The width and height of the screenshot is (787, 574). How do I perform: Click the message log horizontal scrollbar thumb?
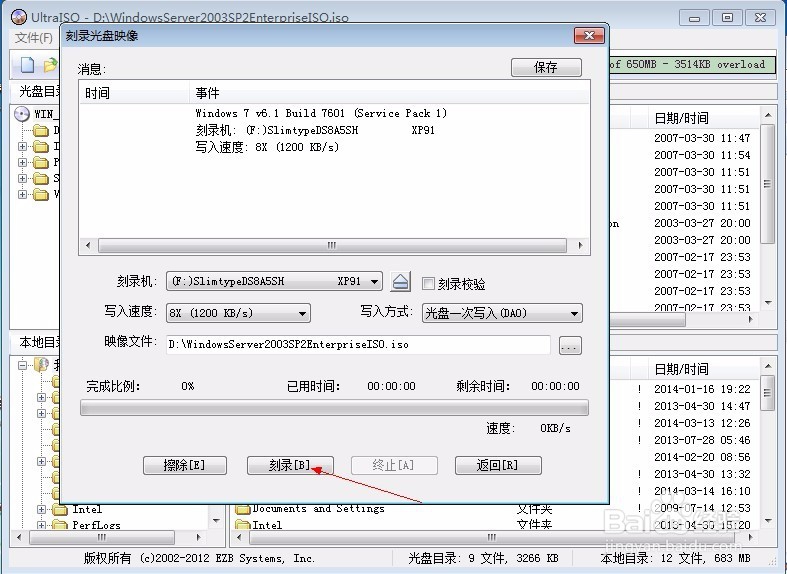point(332,245)
